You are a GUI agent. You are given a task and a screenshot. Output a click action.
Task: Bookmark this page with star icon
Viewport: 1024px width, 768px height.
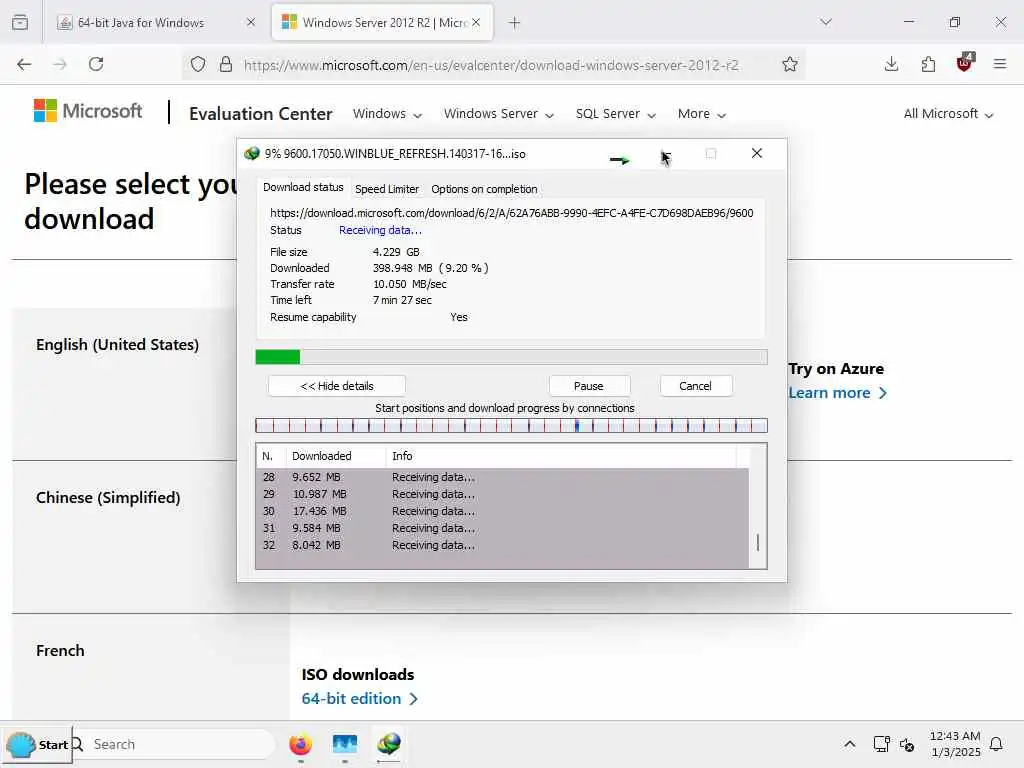[x=790, y=64]
